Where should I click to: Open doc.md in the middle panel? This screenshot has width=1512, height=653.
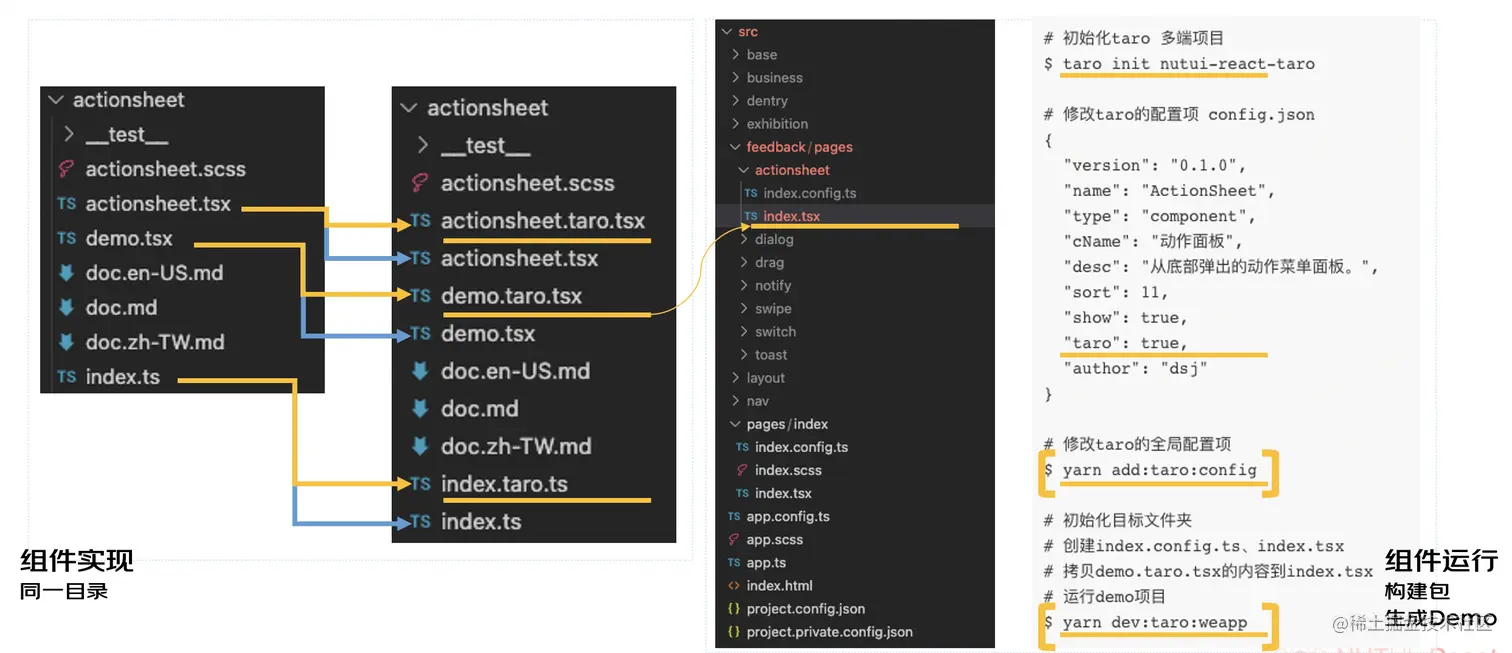[x=480, y=409]
